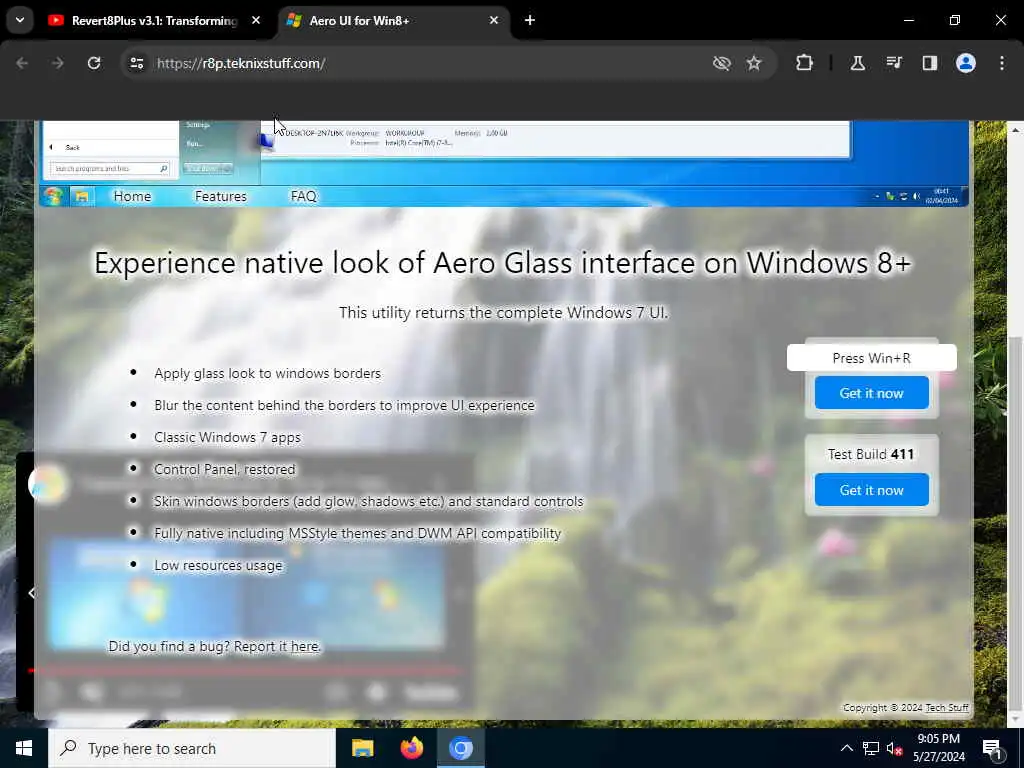Click previous arrow on blurred video overlay
Image resolution: width=1024 pixels, height=768 pixels.
(x=31, y=593)
